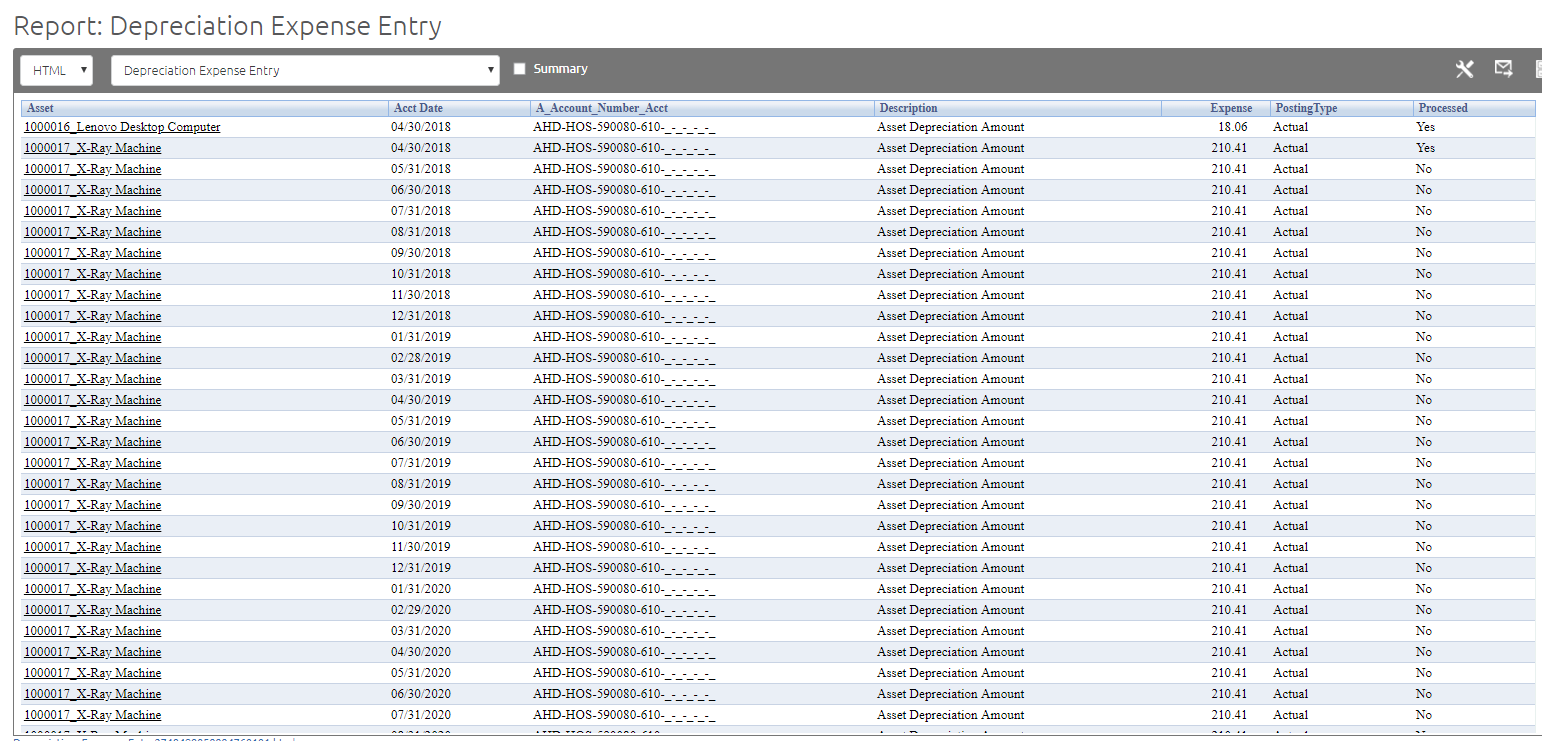
Task: Sort by the Asset column header
Action: coord(40,108)
